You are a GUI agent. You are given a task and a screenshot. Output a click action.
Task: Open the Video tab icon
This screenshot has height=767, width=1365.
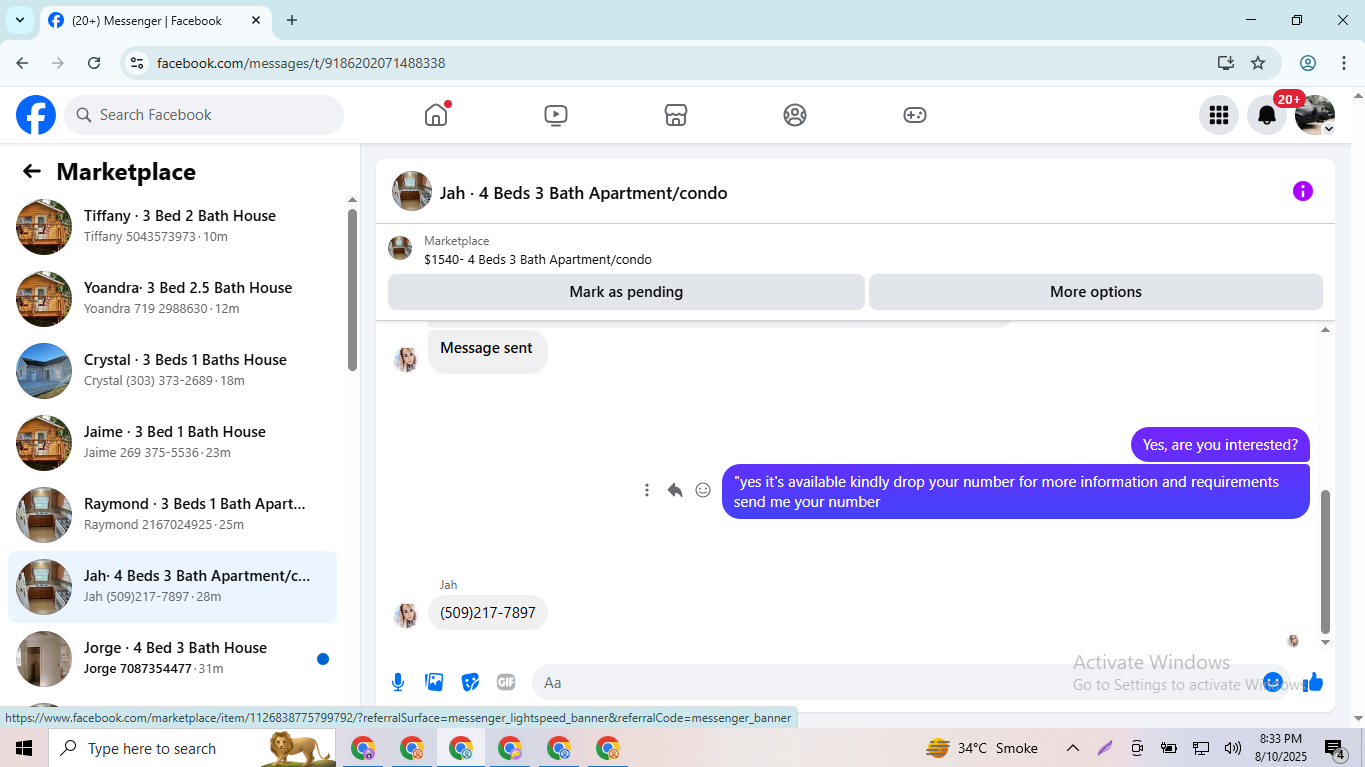pyautogui.click(x=556, y=115)
